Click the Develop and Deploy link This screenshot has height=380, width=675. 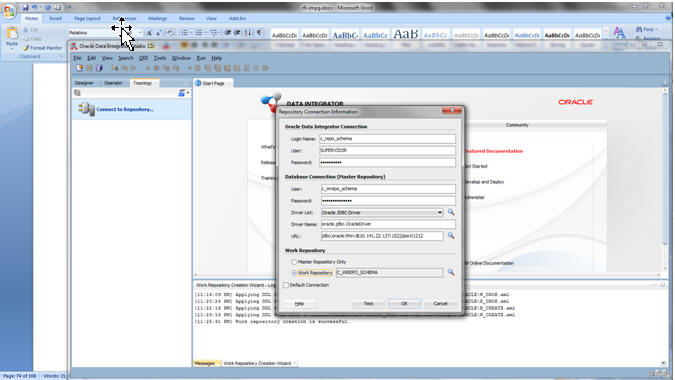[x=484, y=182]
